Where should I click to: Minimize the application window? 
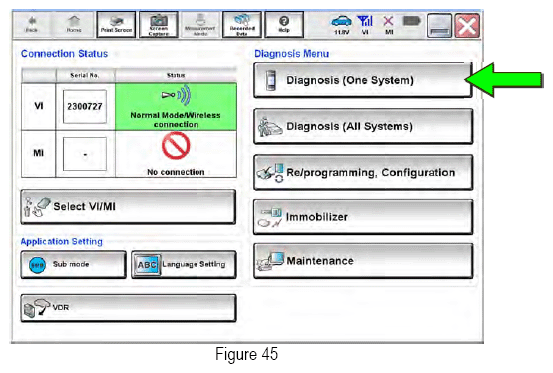[439, 25]
